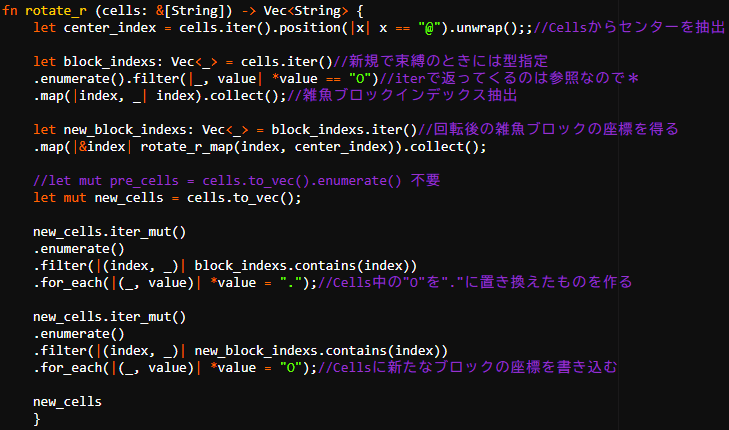729x430 pixels.
Task: Click the center_index variable declaration
Action: coord(110,28)
